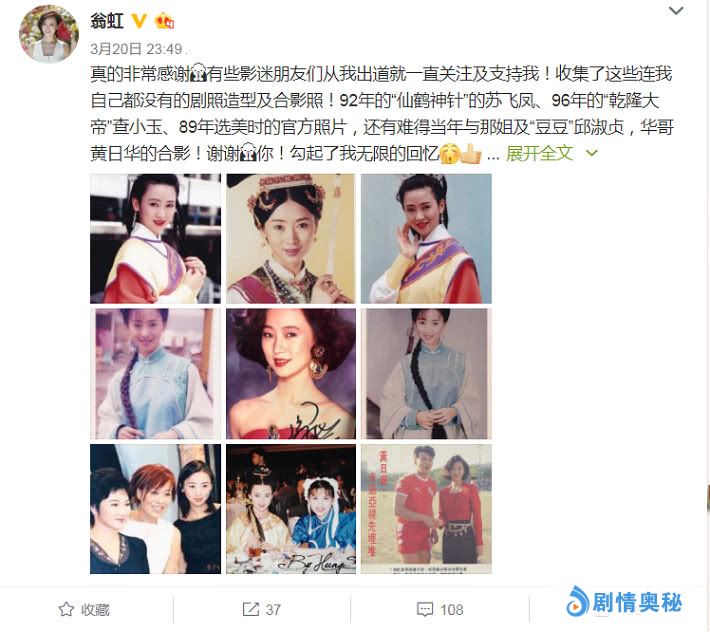Click the crown membership badge
710x632 pixels.
coord(164,20)
